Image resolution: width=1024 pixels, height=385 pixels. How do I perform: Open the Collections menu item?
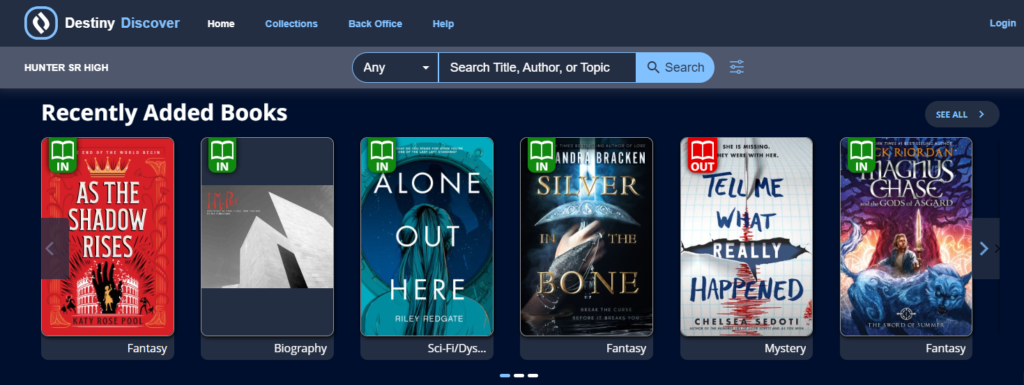tap(291, 23)
